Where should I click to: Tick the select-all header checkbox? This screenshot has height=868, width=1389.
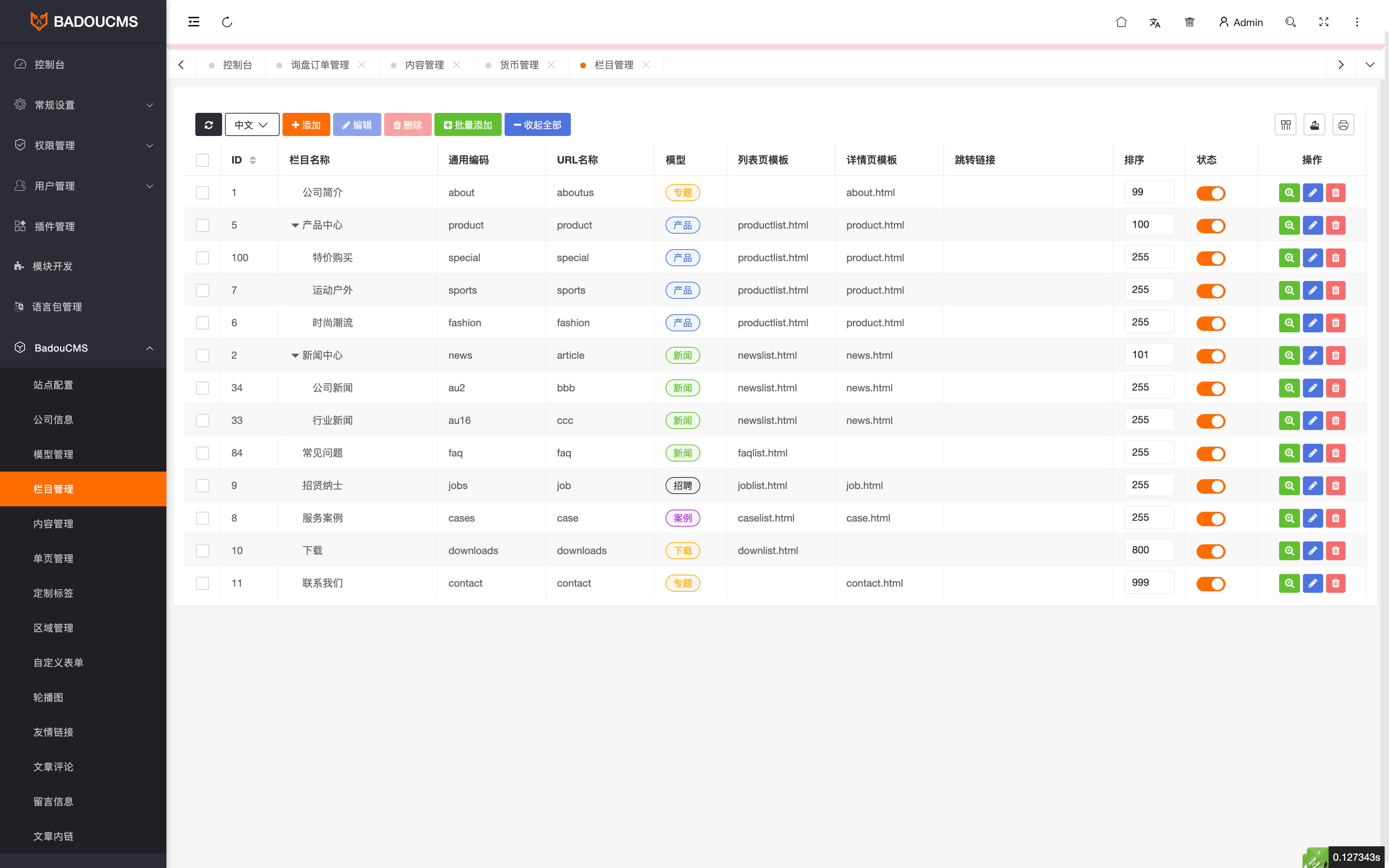point(203,160)
